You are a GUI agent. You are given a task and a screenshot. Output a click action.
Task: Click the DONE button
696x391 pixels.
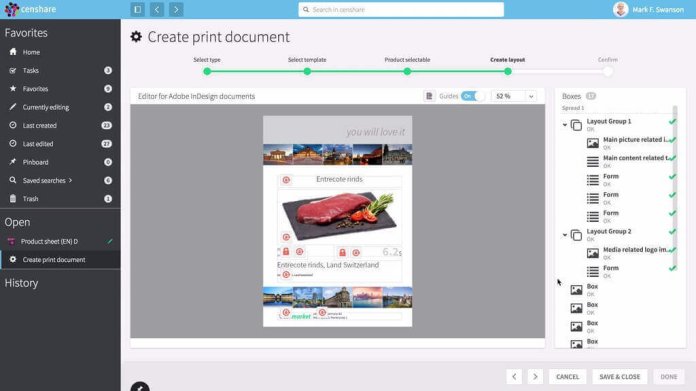coord(668,376)
